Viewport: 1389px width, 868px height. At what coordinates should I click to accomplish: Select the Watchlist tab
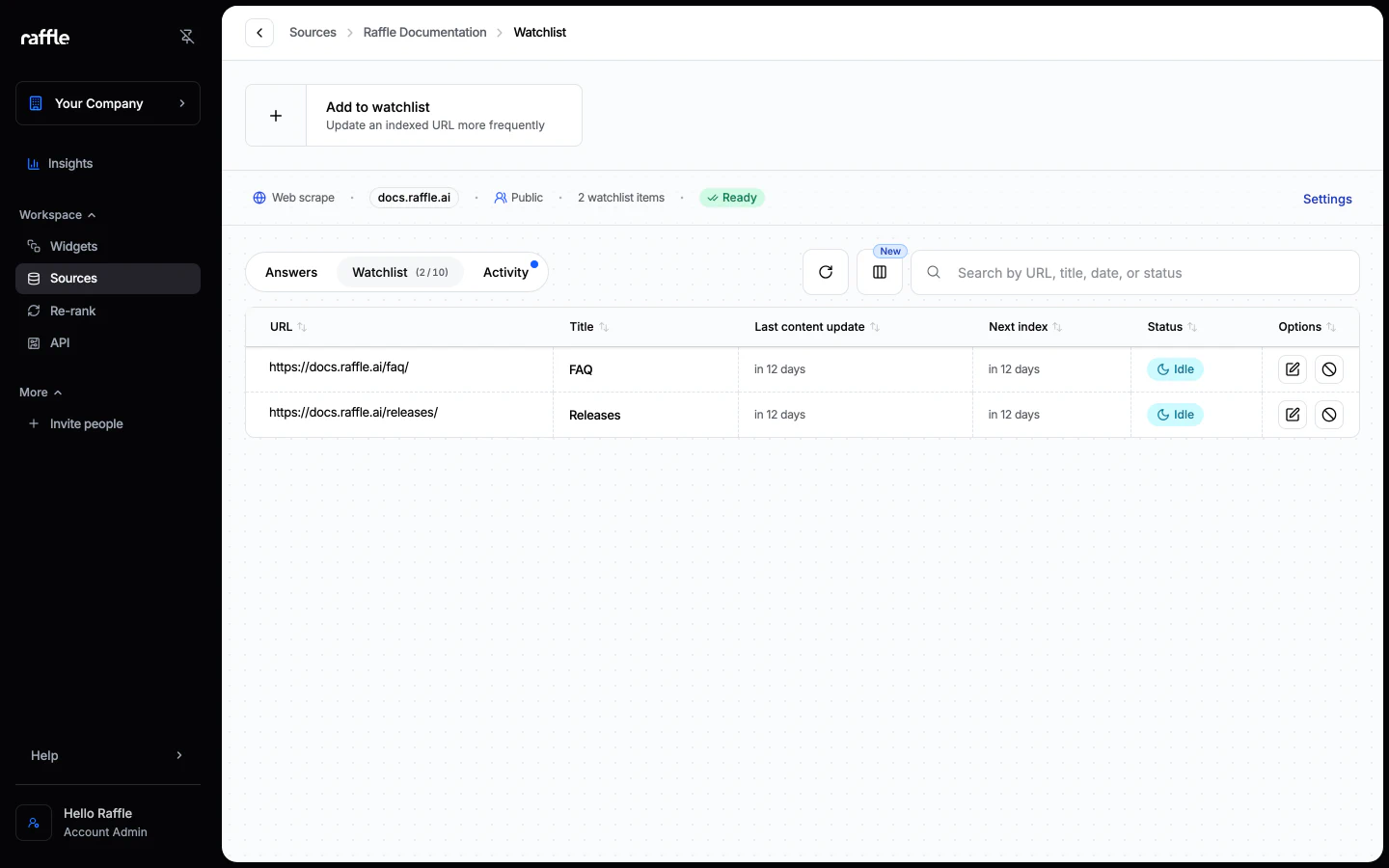click(399, 272)
